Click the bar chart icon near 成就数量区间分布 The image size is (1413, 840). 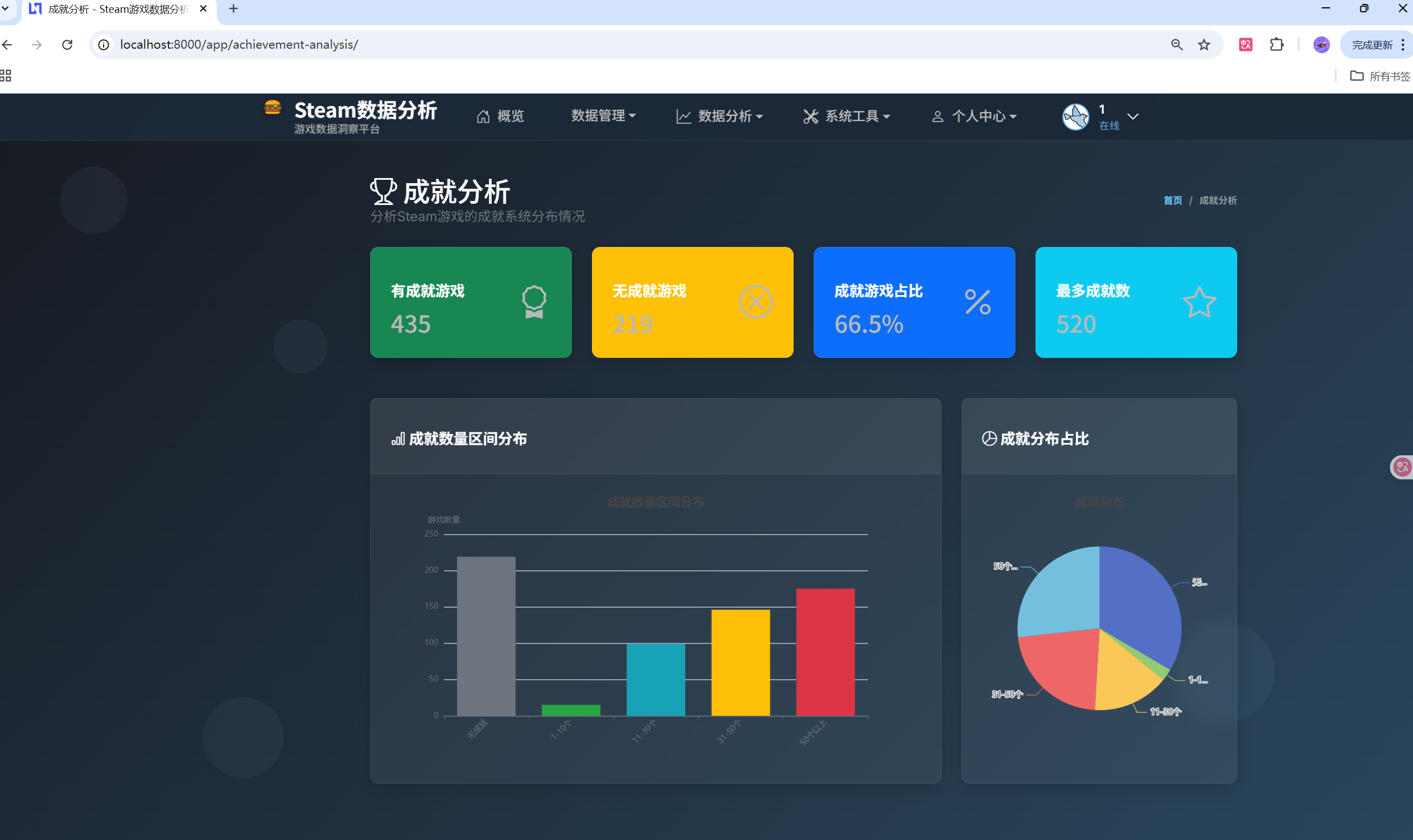coord(398,438)
